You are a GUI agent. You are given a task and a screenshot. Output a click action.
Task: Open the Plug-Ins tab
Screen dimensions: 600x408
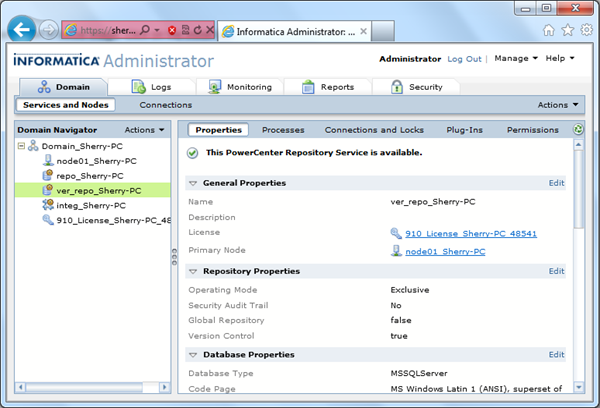(465, 130)
